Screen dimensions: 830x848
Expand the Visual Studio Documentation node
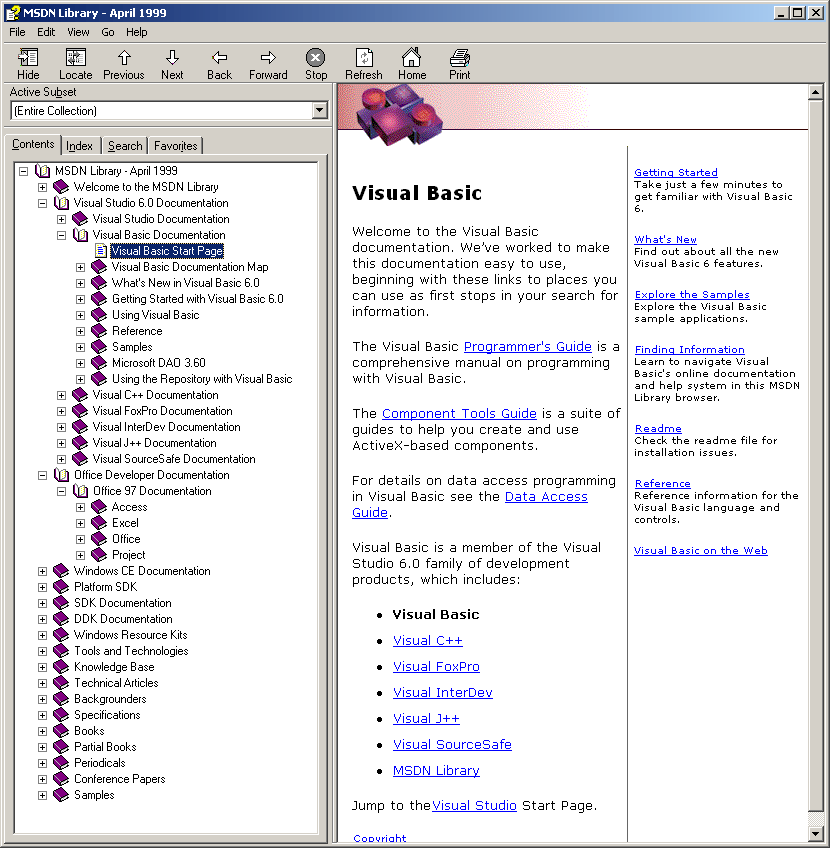[62, 219]
